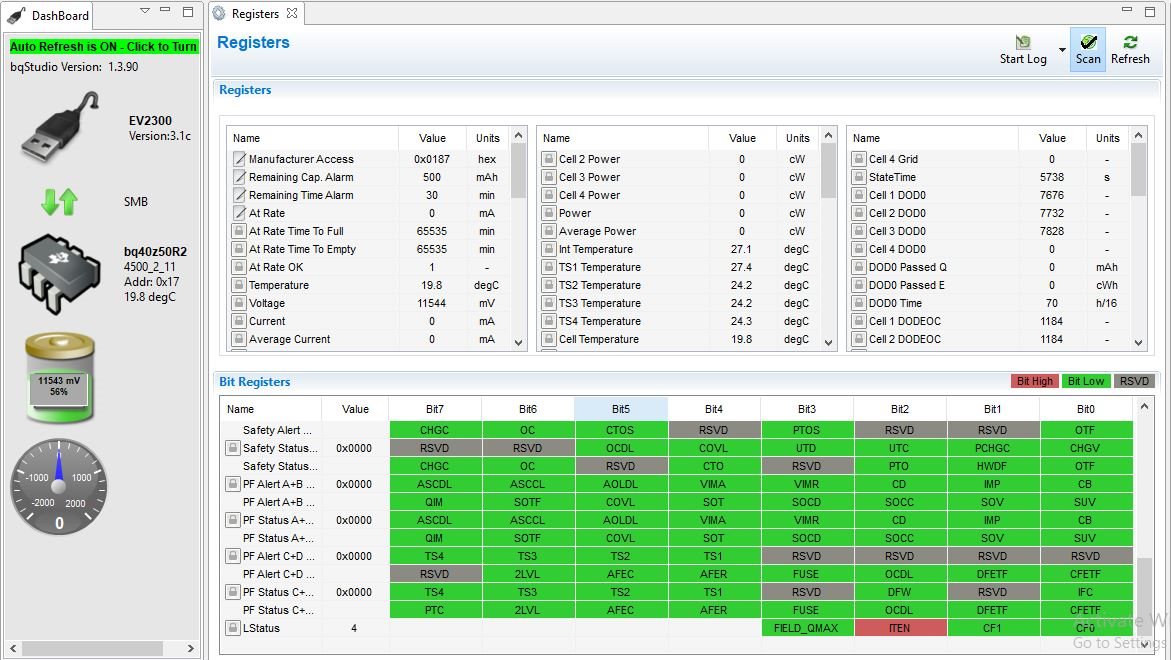Toggle Auto Refresh off via the green banner
The height and width of the screenshot is (660, 1171).
104,47
